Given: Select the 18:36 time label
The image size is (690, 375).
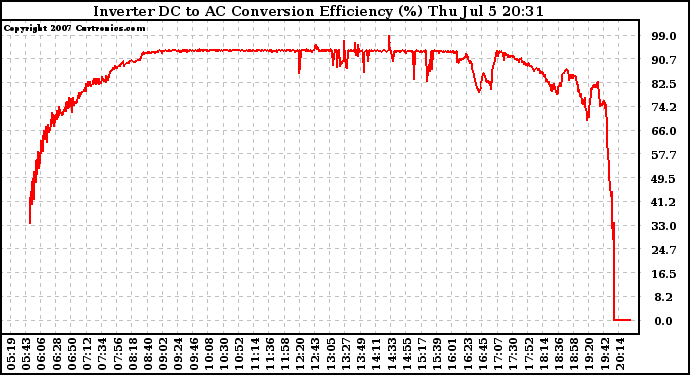Looking at the screenshot, I should (558, 354).
